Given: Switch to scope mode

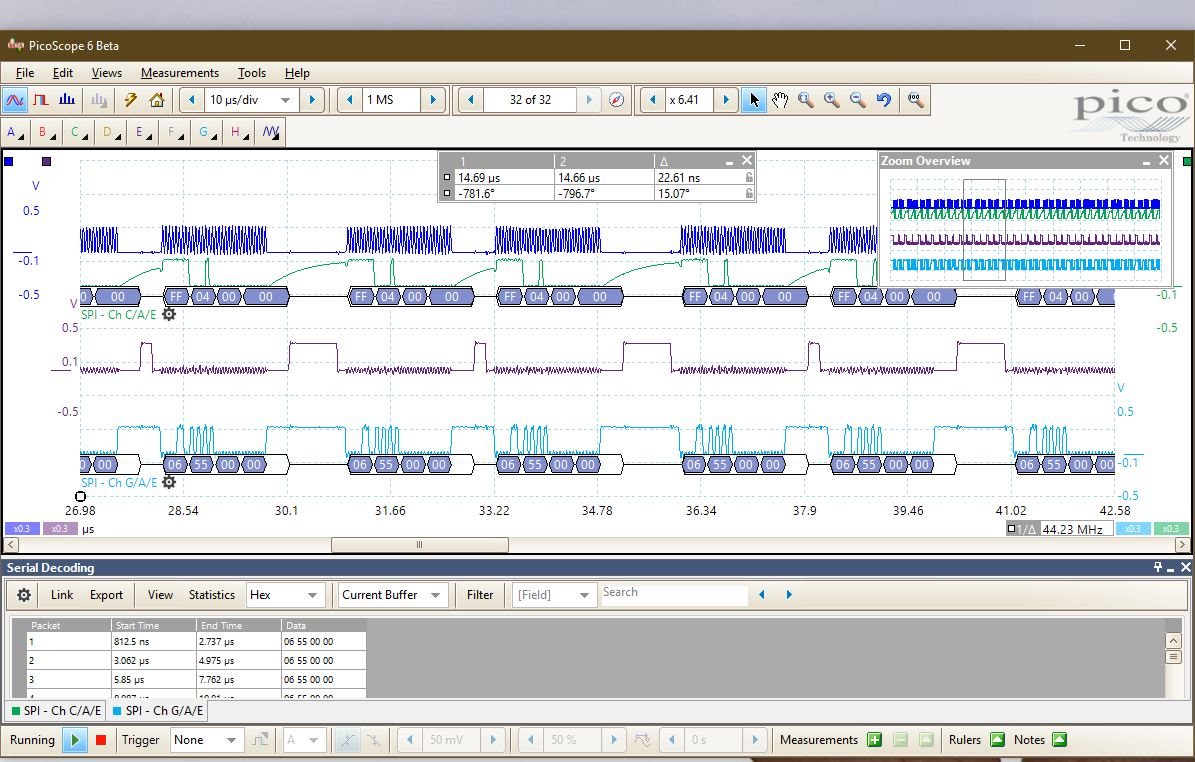Looking at the screenshot, I should point(14,100).
